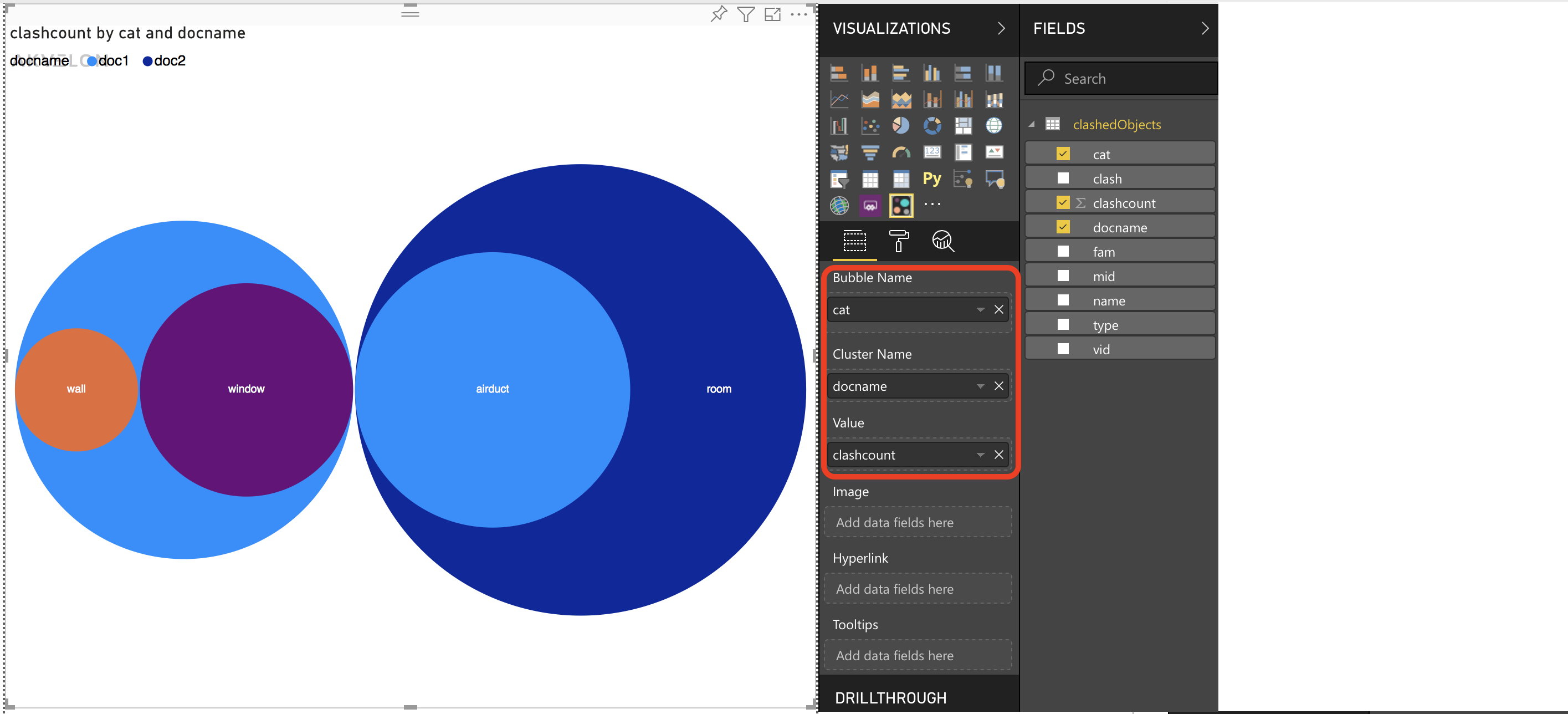Image resolution: width=1568 pixels, height=714 pixels.
Task: Switch to the Analytics tab
Action: tap(942, 241)
